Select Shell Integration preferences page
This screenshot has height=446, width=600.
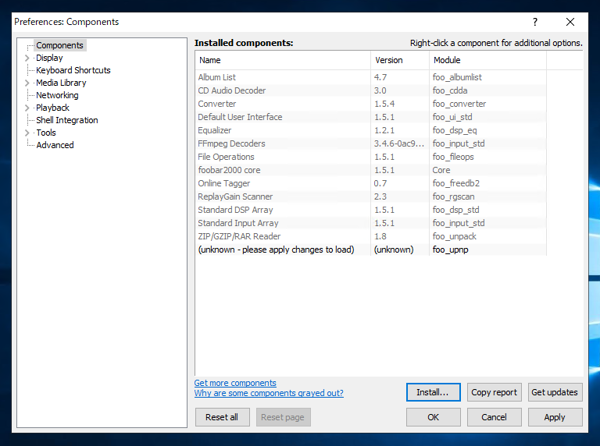click(x=67, y=120)
